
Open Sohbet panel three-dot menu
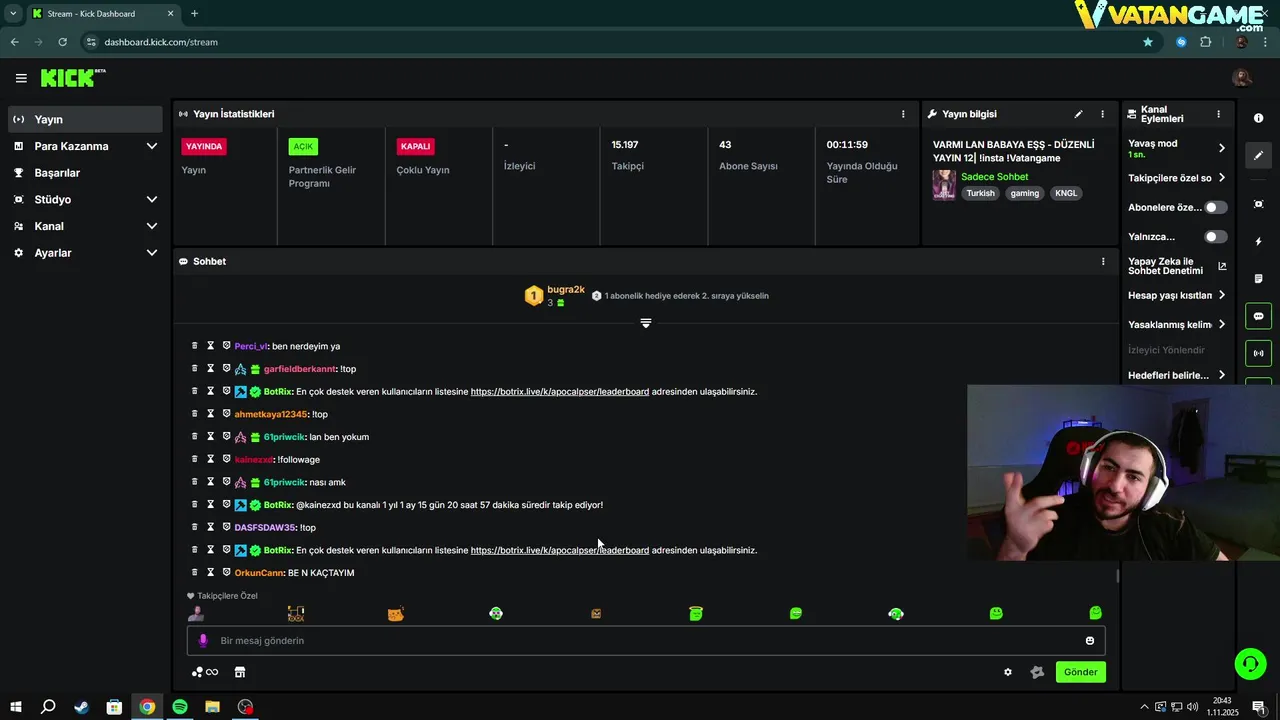(1103, 261)
